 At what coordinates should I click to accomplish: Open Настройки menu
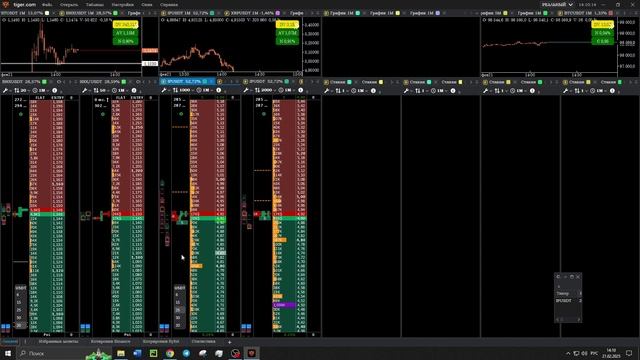122,5
